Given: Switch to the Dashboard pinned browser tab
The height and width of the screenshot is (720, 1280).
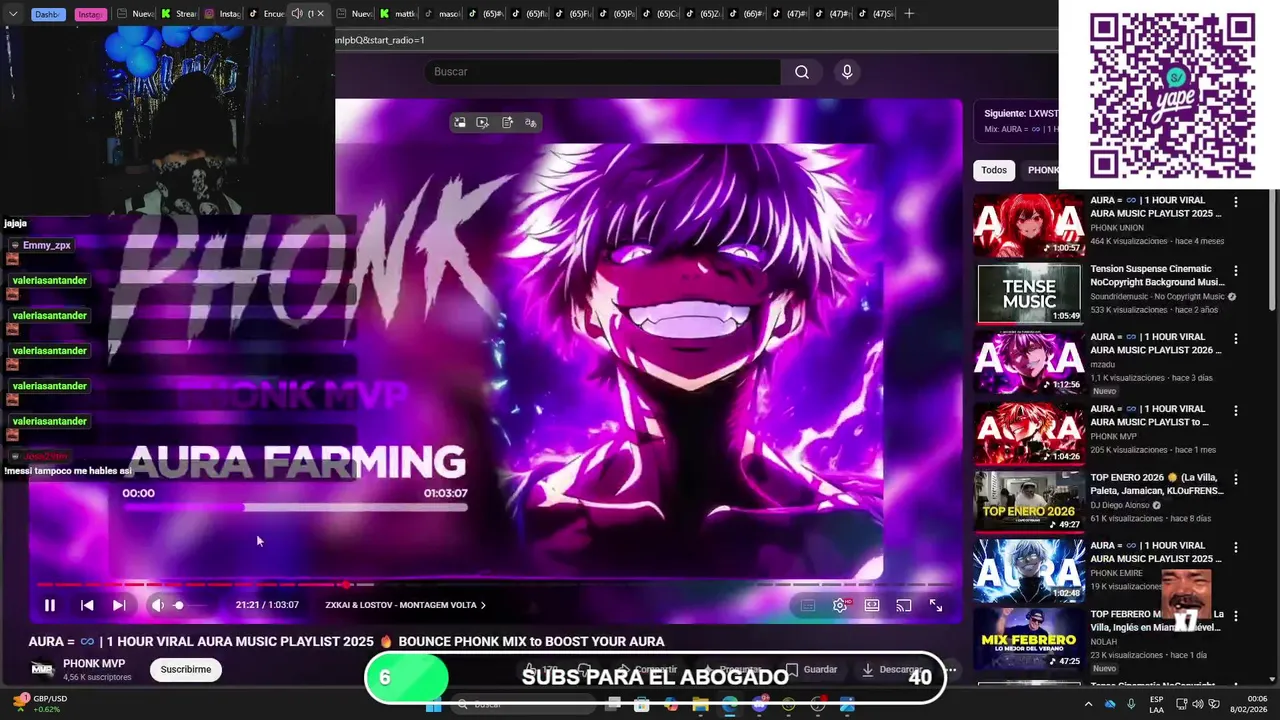Looking at the screenshot, I should point(47,14).
